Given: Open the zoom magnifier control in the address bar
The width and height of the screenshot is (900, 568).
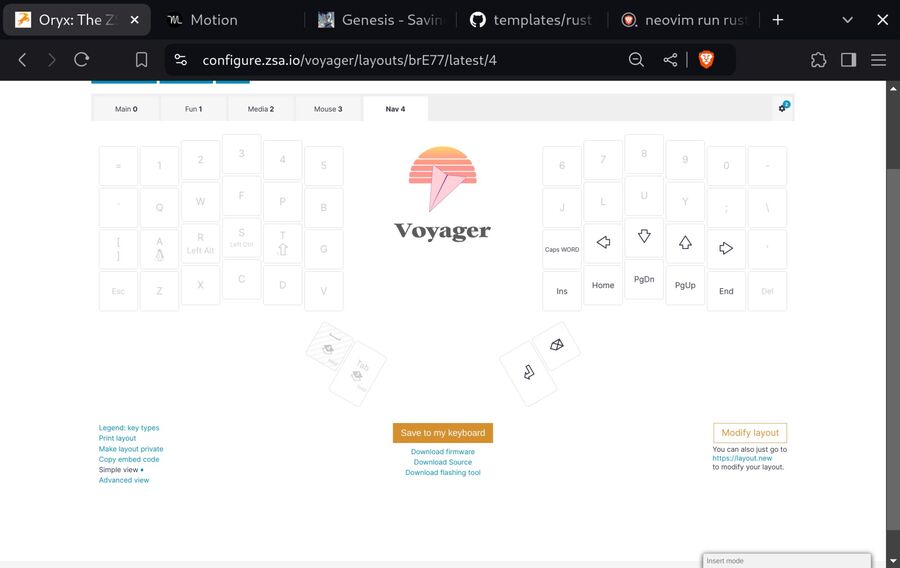Looking at the screenshot, I should coord(636,60).
